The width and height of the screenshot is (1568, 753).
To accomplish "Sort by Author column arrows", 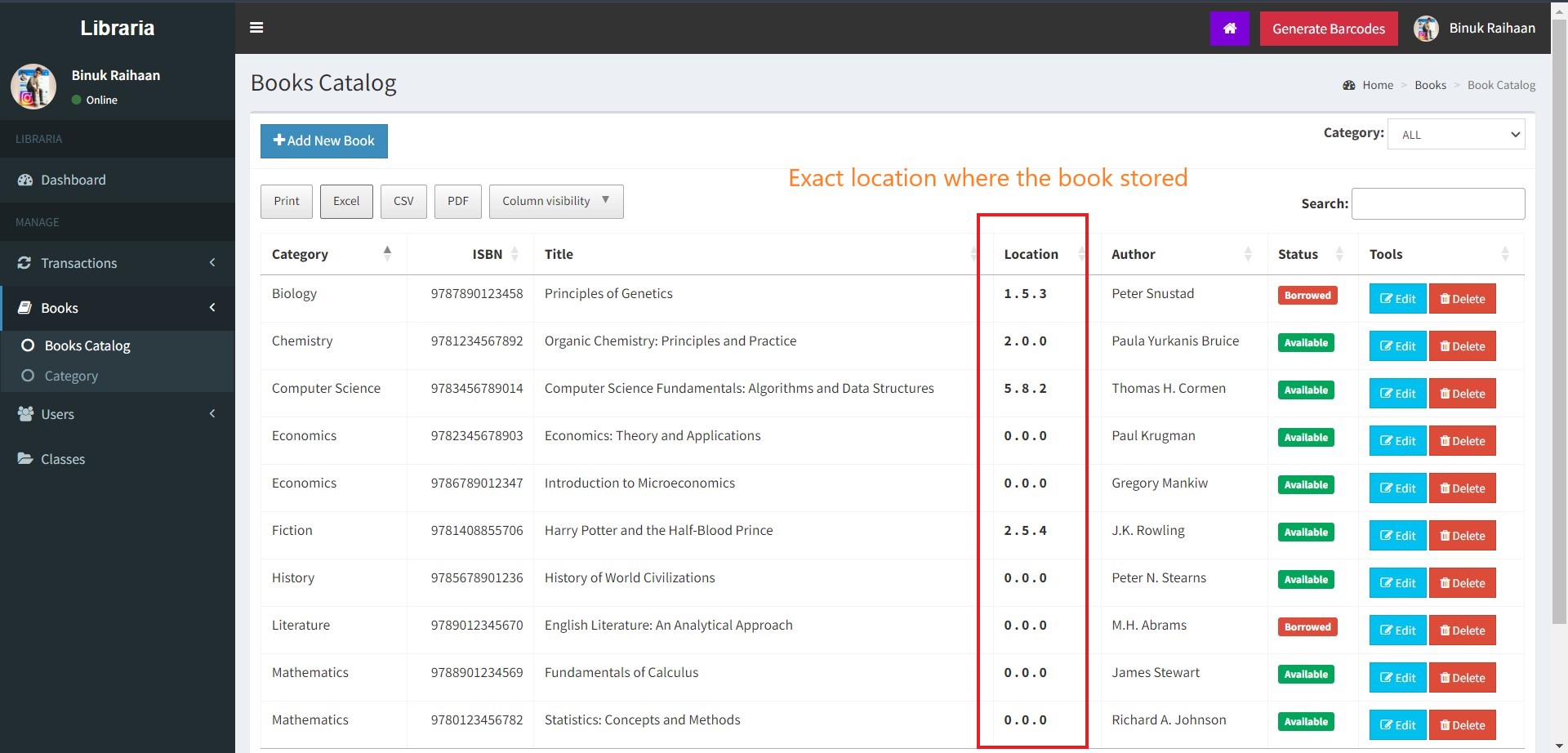I will point(1248,254).
